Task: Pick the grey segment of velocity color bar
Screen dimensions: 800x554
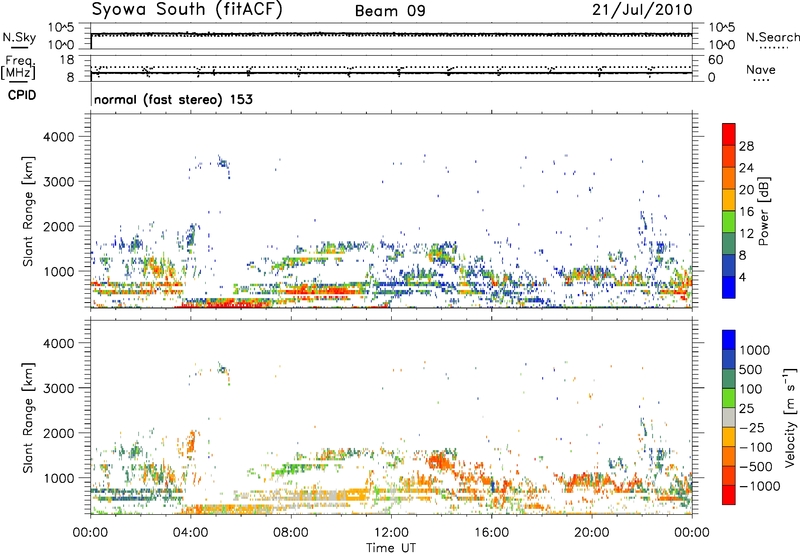Action: 729,417
